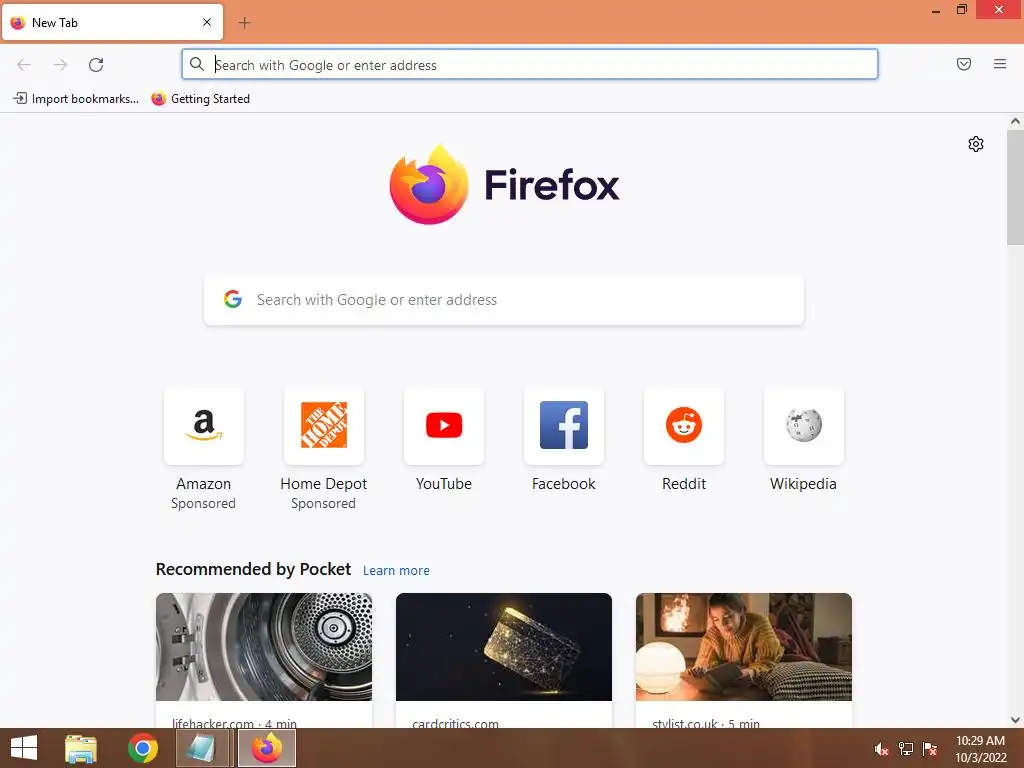Image resolution: width=1024 pixels, height=768 pixels.
Task: Click the Forward navigation arrow
Action: [60, 65]
